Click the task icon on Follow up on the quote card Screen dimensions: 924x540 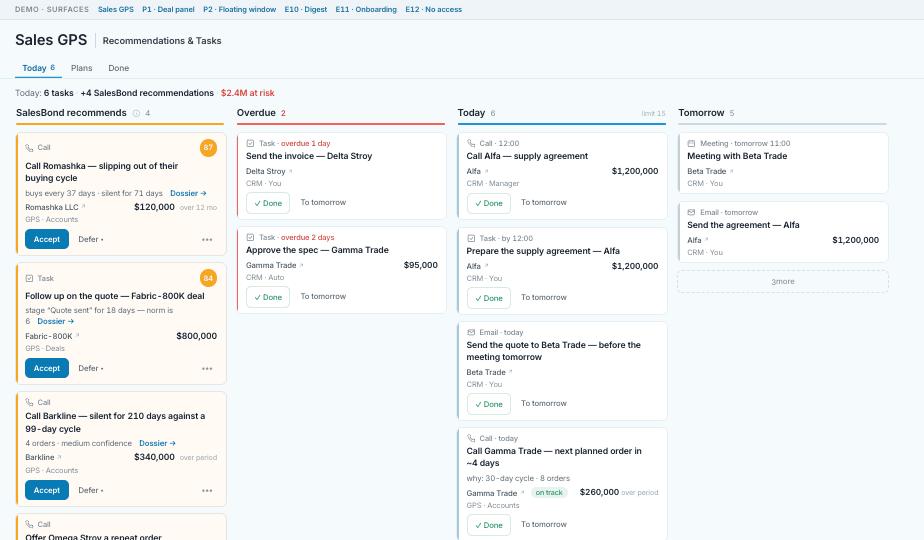coord(29,278)
